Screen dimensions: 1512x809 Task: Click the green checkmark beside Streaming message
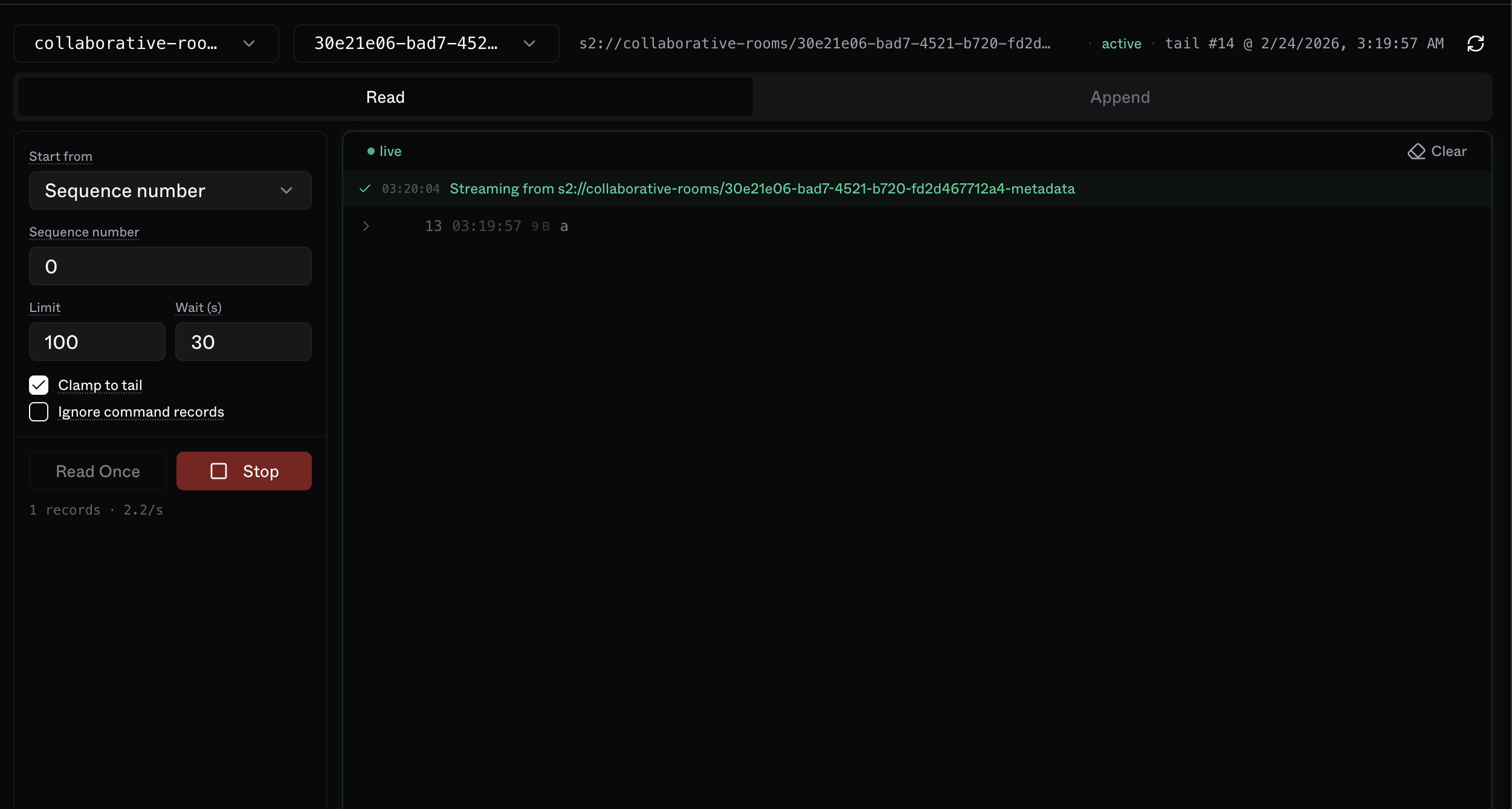pyautogui.click(x=364, y=189)
